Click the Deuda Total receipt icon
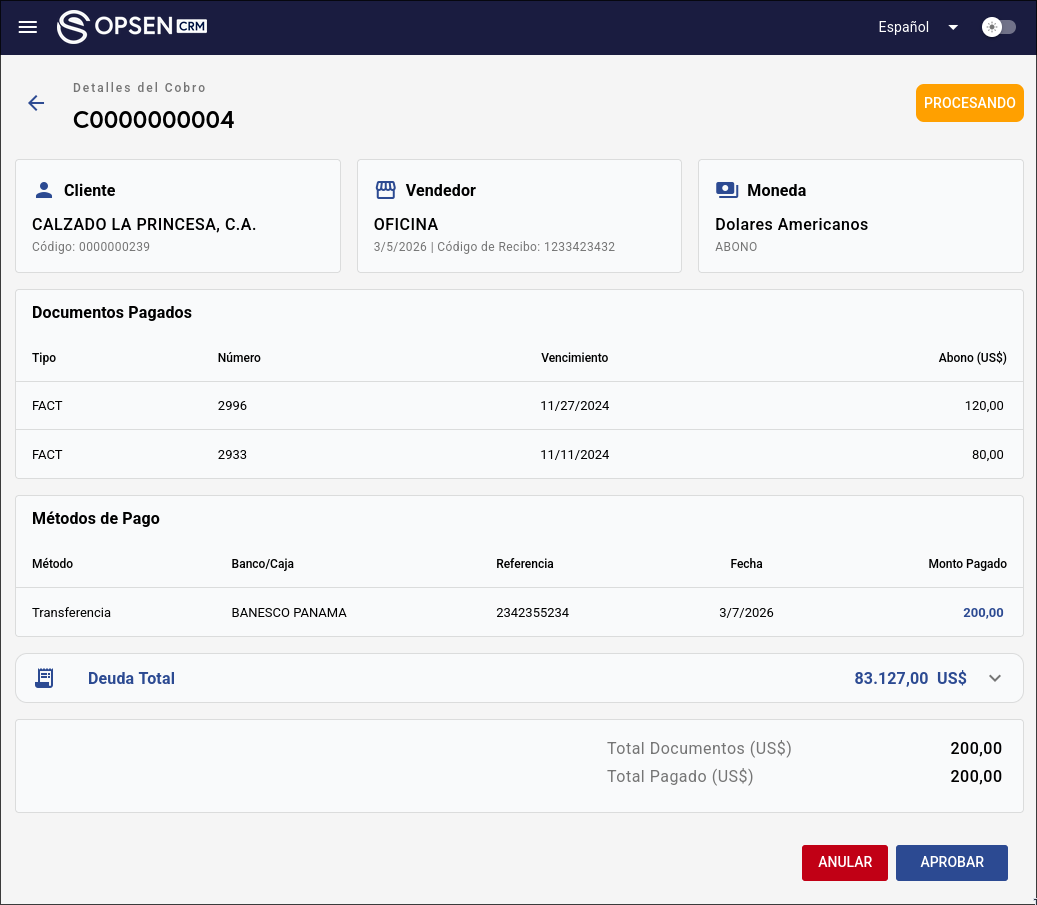The height and width of the screenshot is (905, 1037). (x=44, y=678)
